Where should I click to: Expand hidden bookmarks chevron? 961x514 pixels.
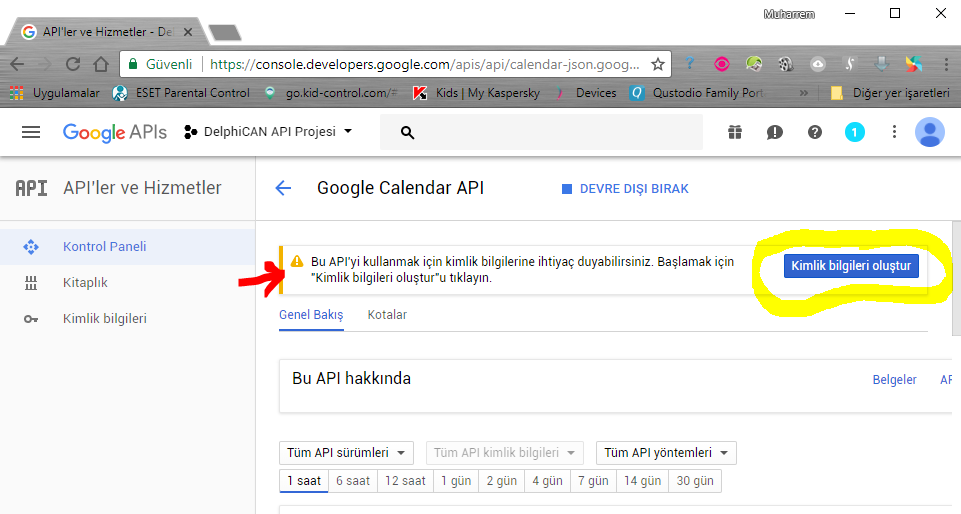(x=803, y=93)
